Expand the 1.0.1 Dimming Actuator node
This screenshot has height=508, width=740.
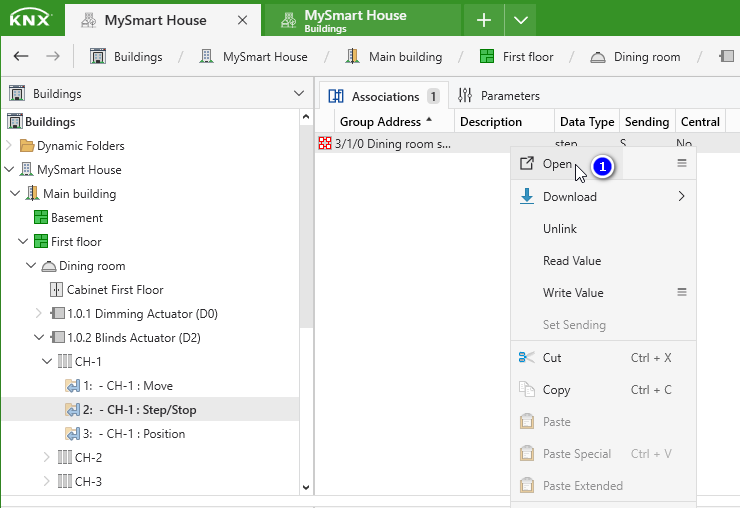point(39,313)
